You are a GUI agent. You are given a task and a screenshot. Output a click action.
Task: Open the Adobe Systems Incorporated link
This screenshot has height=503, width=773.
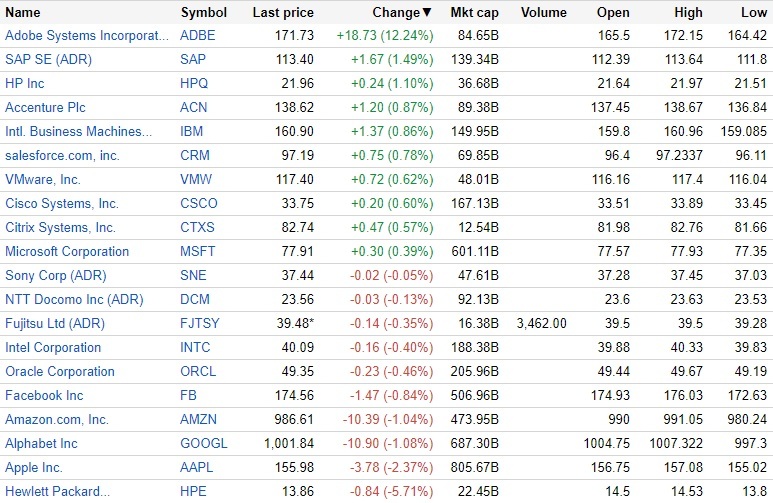click(x=86, y=35)
